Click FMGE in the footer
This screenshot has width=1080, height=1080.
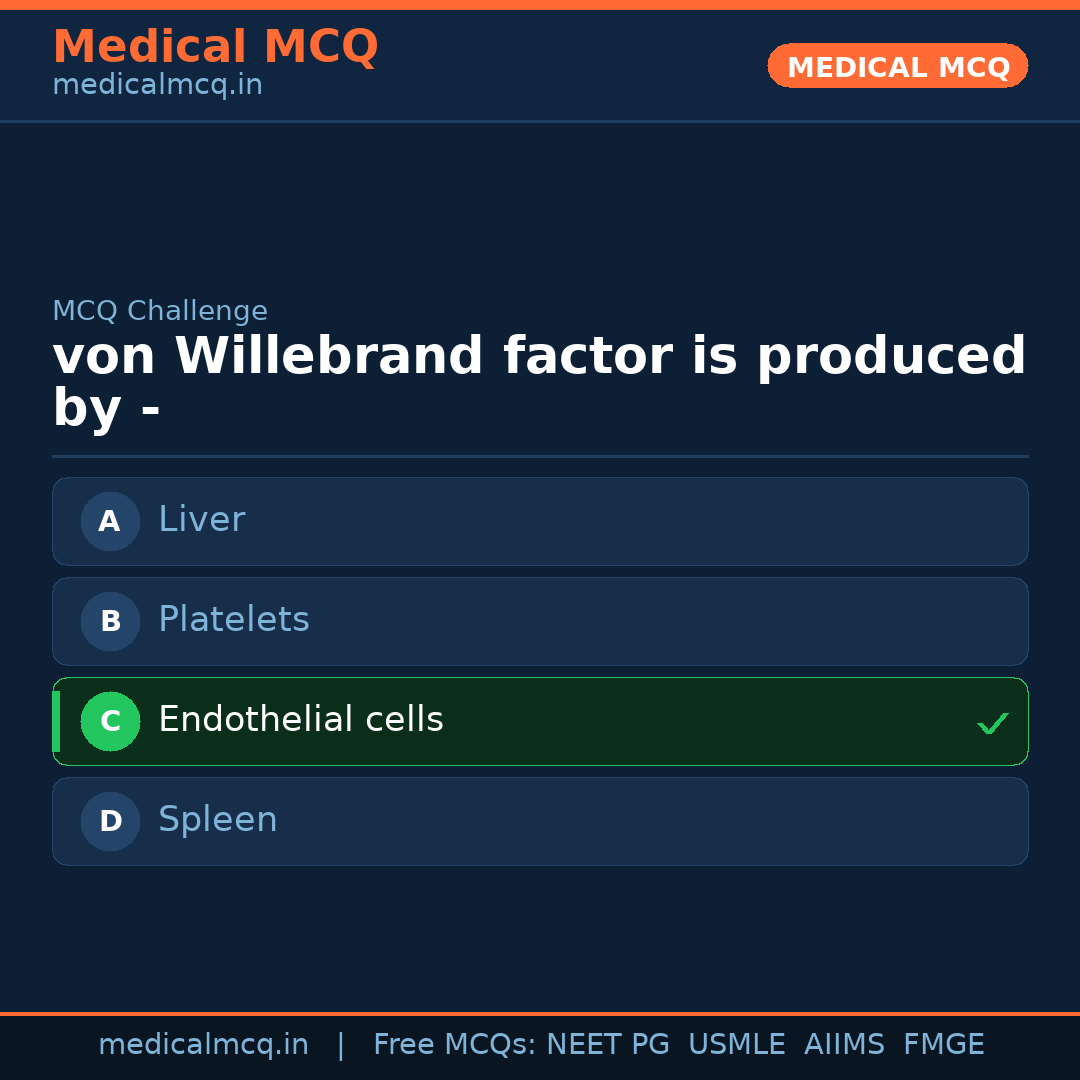pos(943,1045)
